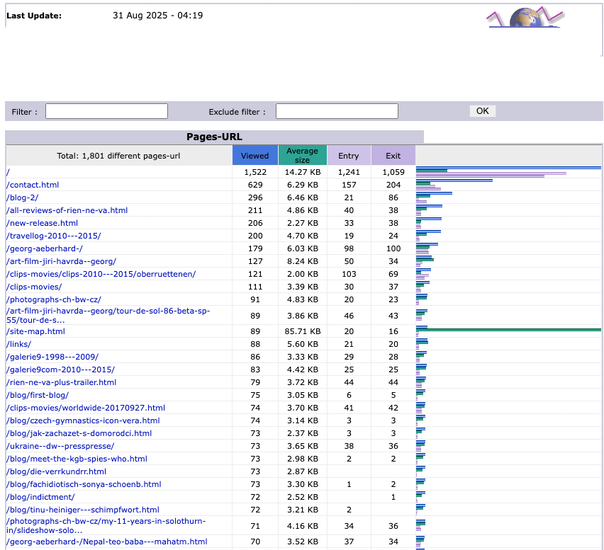Screen dimensions: 604x550
Task: Open the /ukraine--dw--presspresse/ link
Action: (x=60, y=446)
